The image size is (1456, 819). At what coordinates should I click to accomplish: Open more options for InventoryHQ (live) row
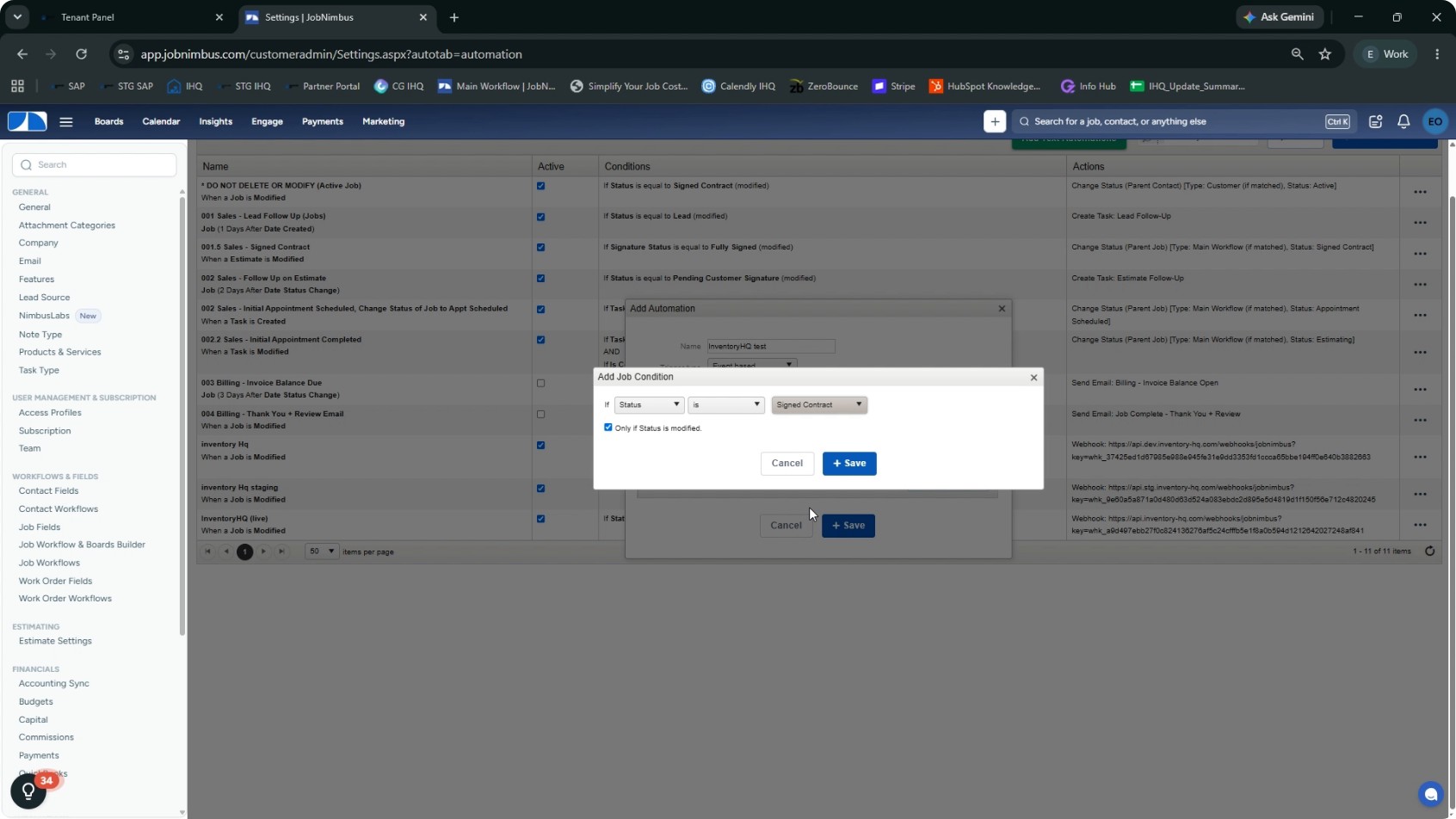(1420, 525)
